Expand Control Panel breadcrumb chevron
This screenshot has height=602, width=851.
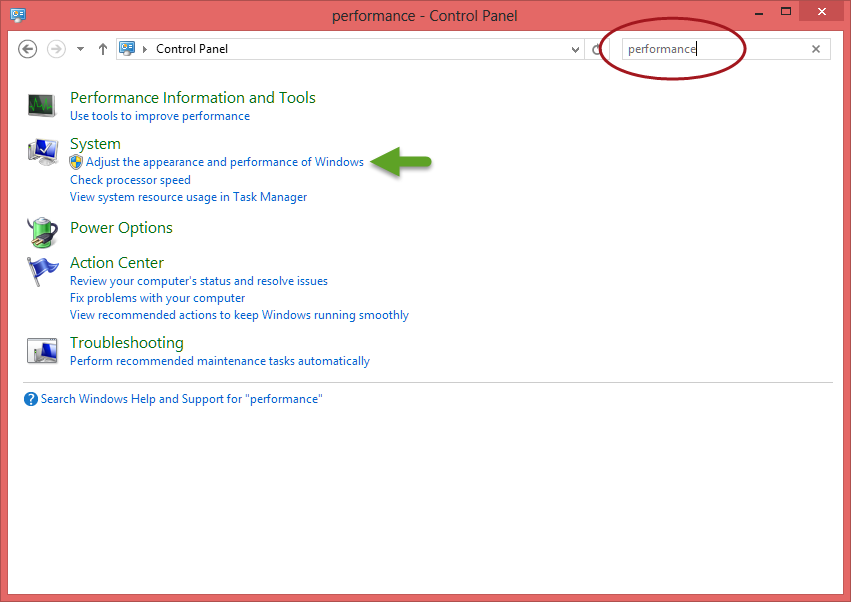click(x=145, y=49)
